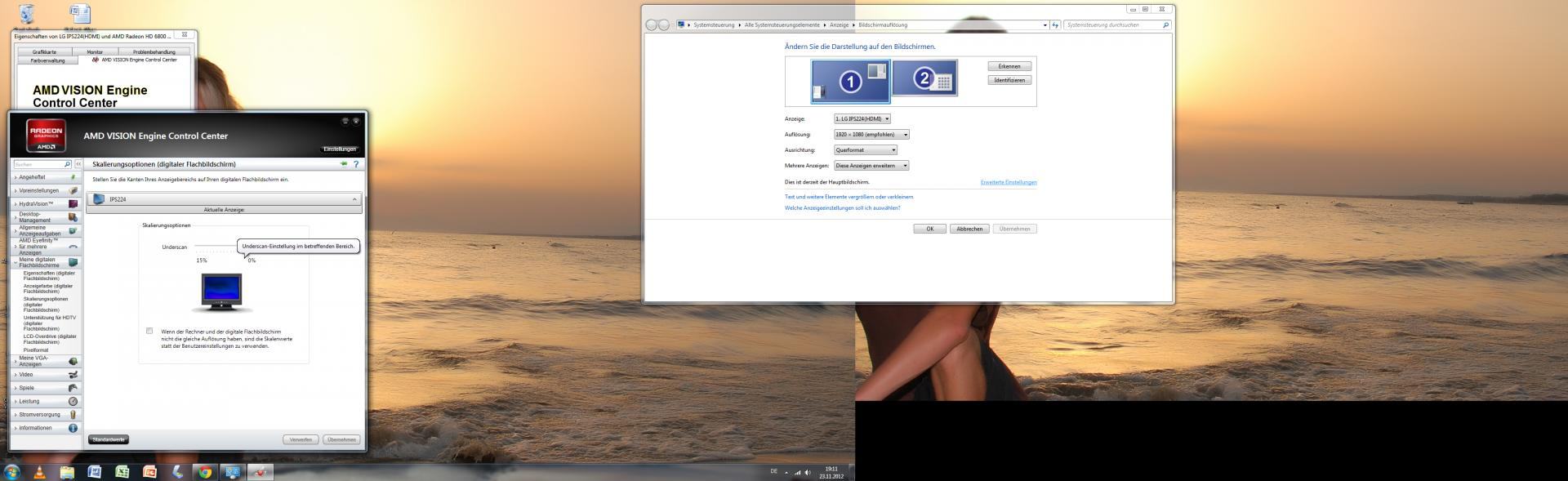The width and height of the screenshot is (1568, 481).
Task: Open PowerPoint from the taskbar
Action: click(x=149, y=472)
